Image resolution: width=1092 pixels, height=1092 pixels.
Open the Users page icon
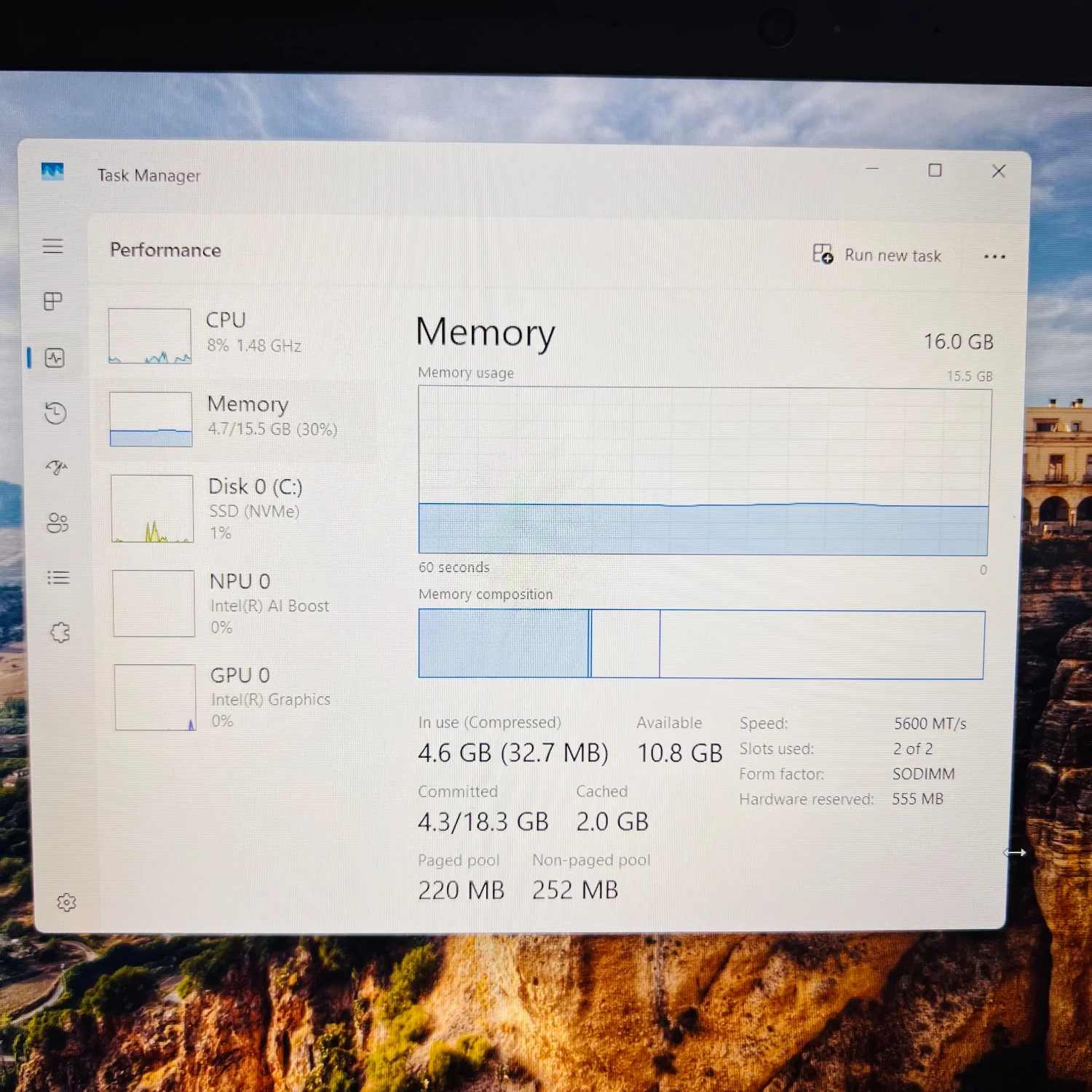(x=58, y=523)
